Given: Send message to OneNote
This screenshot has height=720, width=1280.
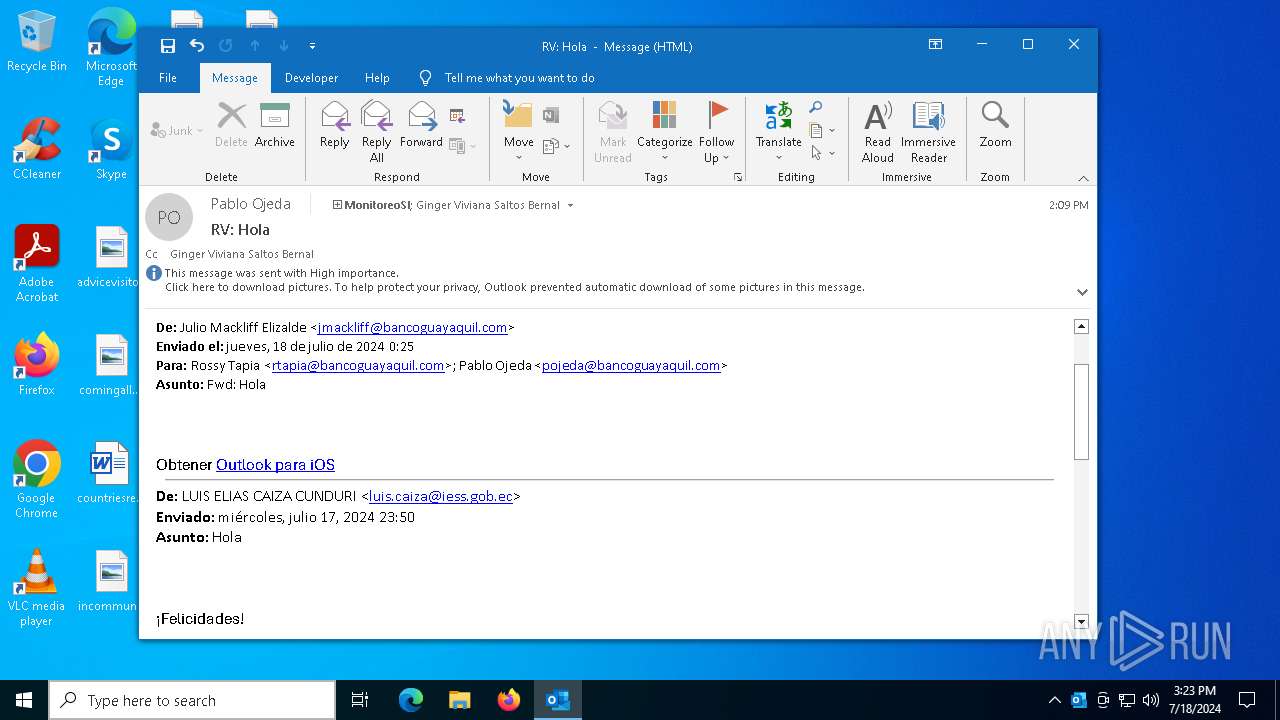Looking at the screenshot, I should point(551,116).
